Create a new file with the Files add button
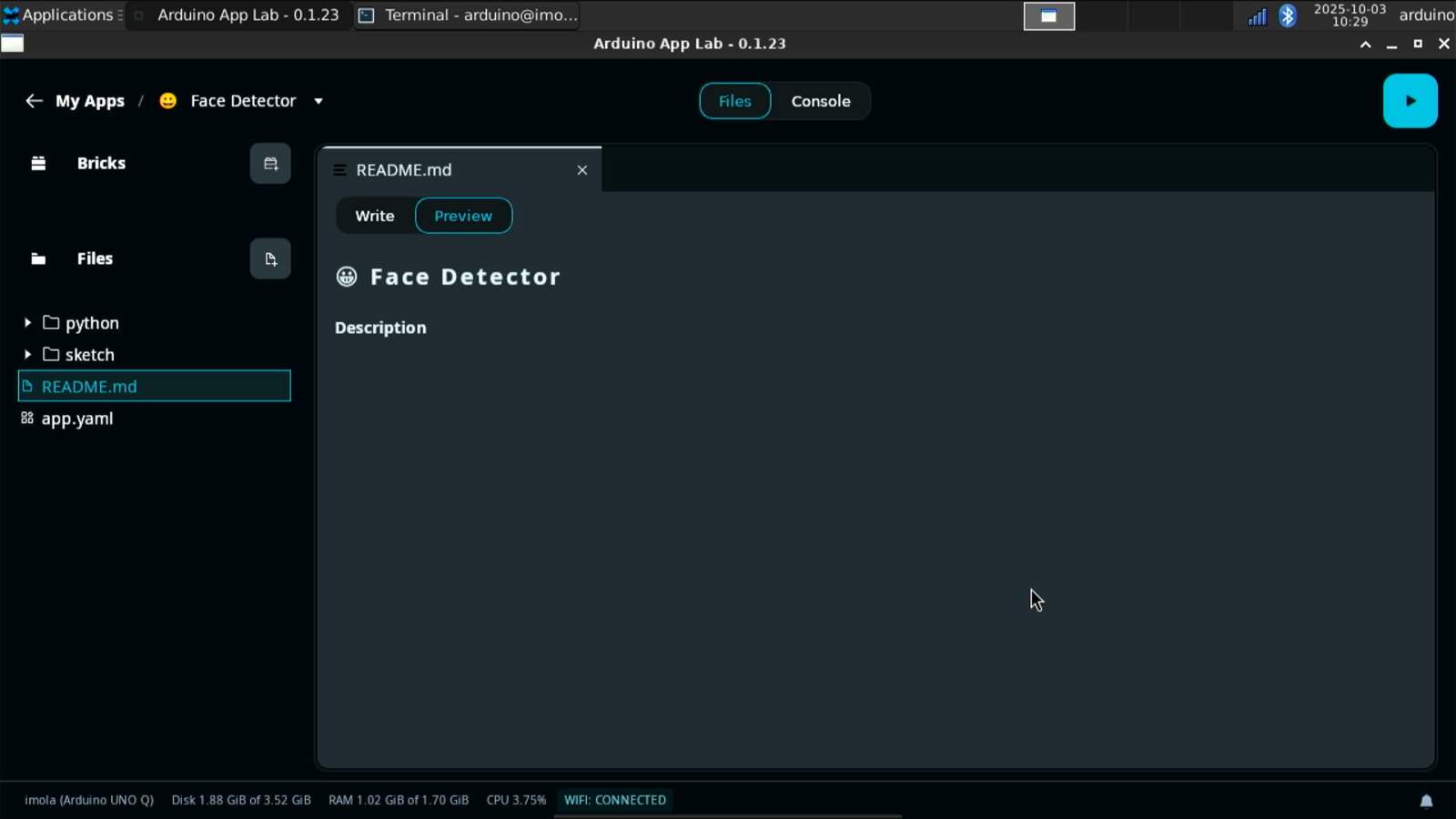Screen dimensions: 1456x819 point(270,259)
